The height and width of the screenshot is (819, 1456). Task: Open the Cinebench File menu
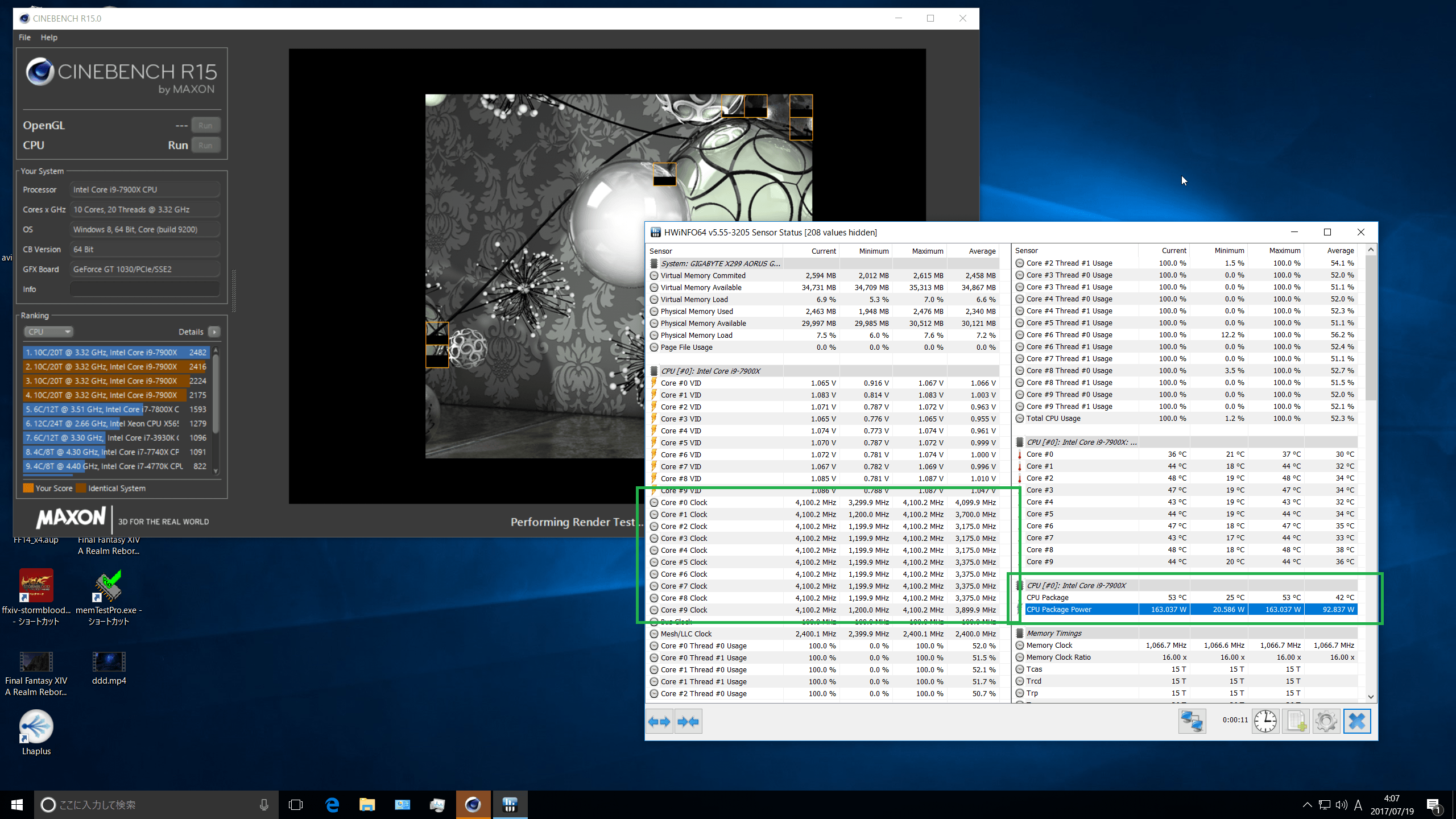(x=24, y=38)
